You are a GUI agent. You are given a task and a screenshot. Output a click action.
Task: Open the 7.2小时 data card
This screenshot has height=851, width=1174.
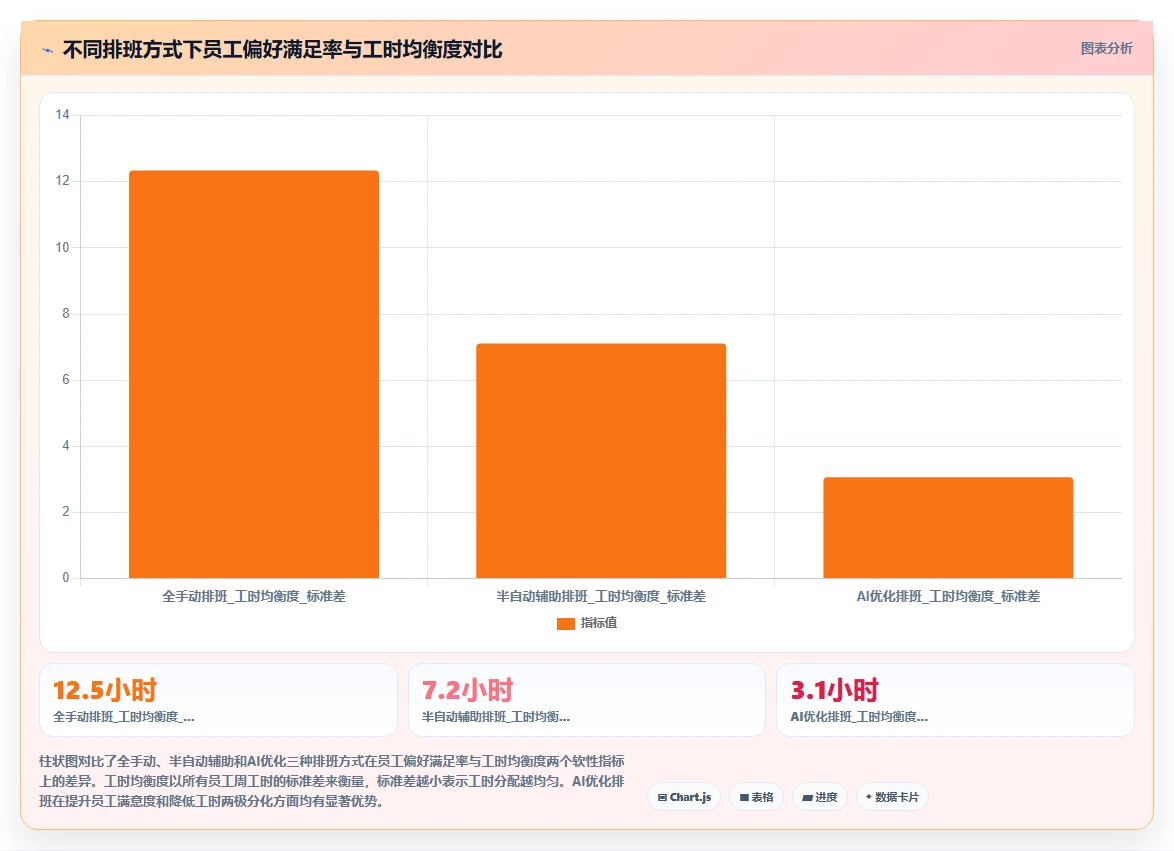(x=586, y=700)
